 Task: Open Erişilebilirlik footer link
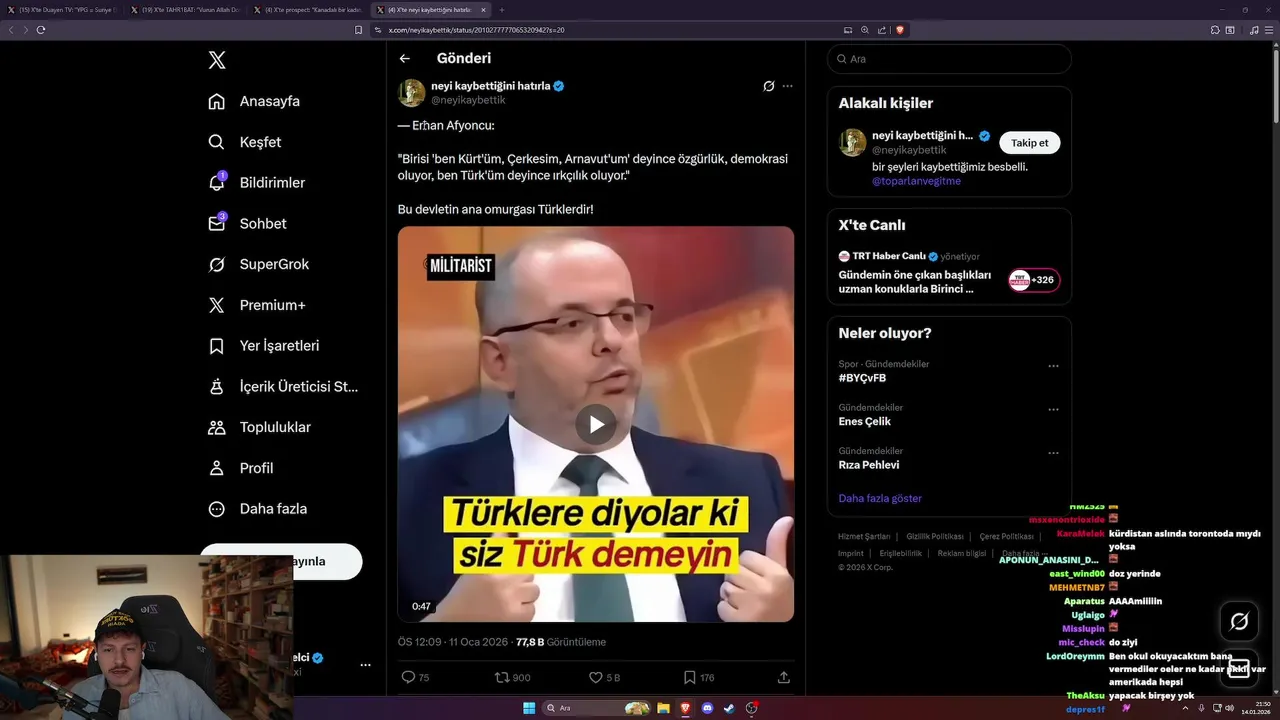click(901, 553)
